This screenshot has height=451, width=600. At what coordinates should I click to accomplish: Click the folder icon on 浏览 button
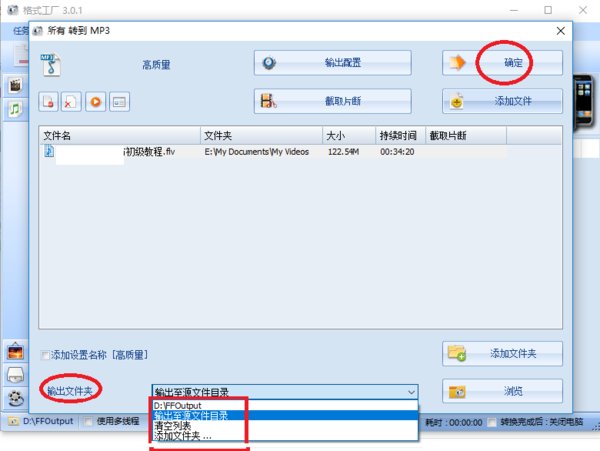click(457, 392)
